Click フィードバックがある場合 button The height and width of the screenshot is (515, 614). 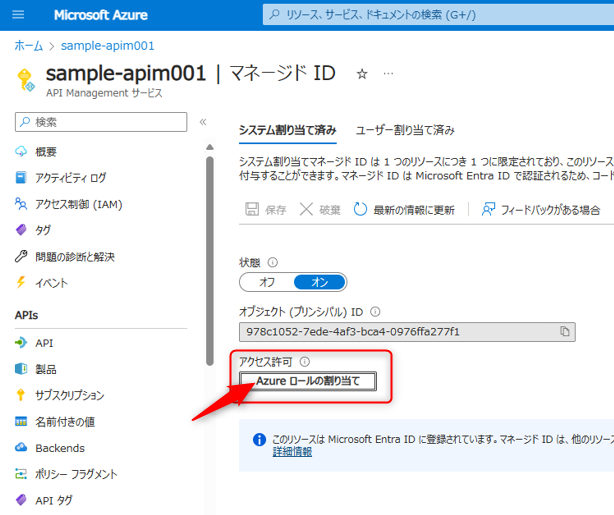(x=541, y=210)
